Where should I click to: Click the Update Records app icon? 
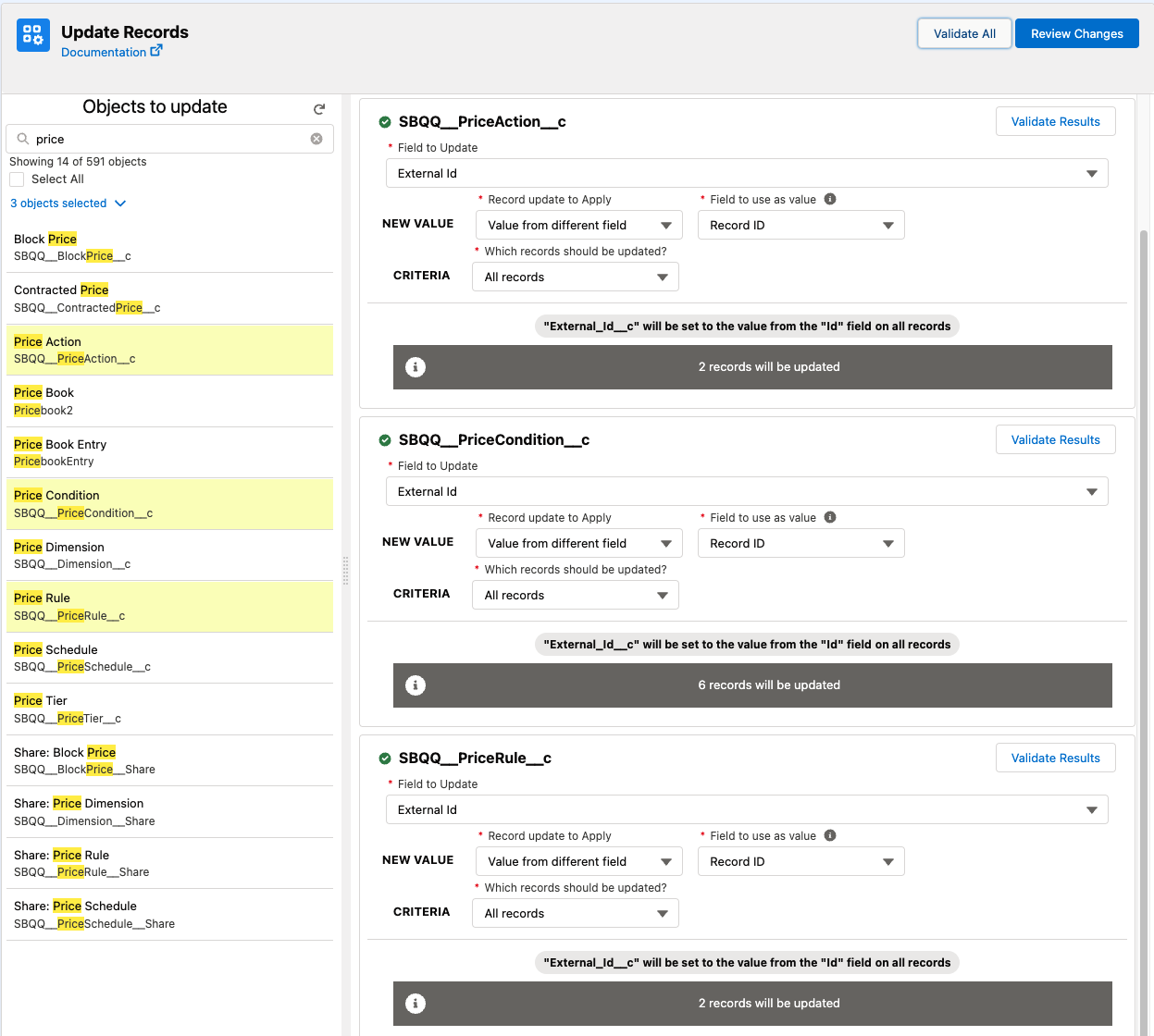33,35
